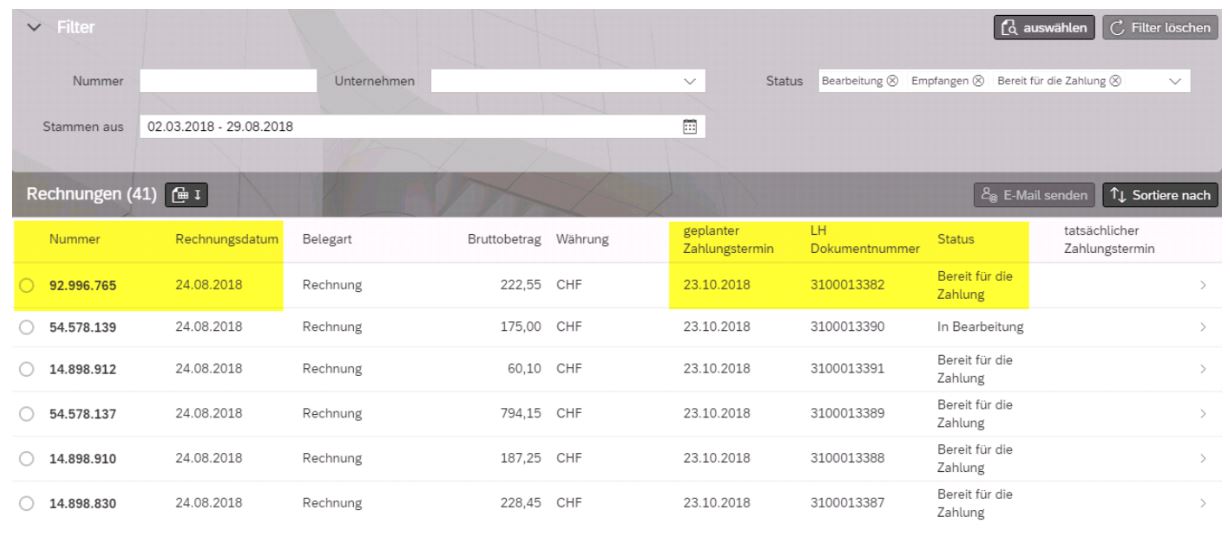The image size is (1230, 555).
Task: Open details arrow for invoice 54.578.137
Action: point(1203,415)
